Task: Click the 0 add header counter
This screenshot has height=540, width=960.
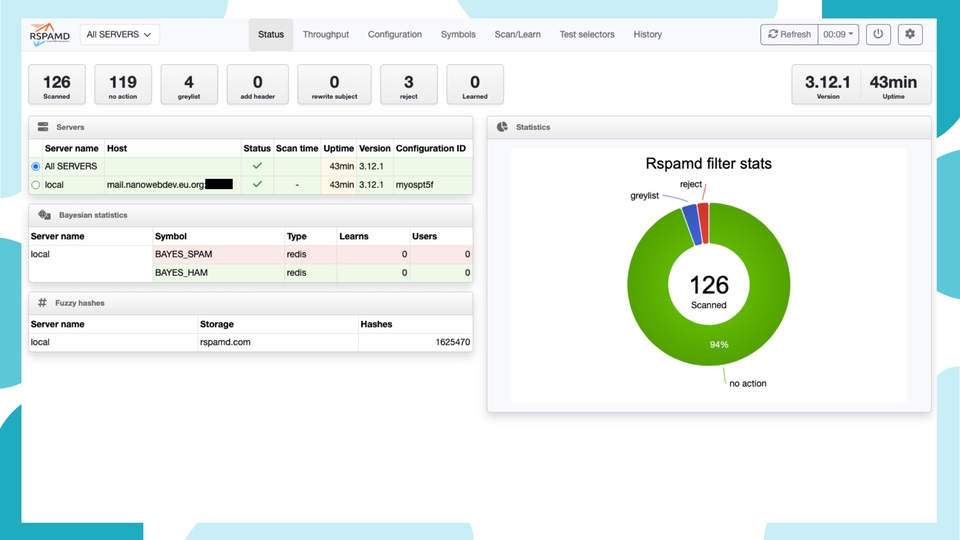Action: (x=258, y=84)
